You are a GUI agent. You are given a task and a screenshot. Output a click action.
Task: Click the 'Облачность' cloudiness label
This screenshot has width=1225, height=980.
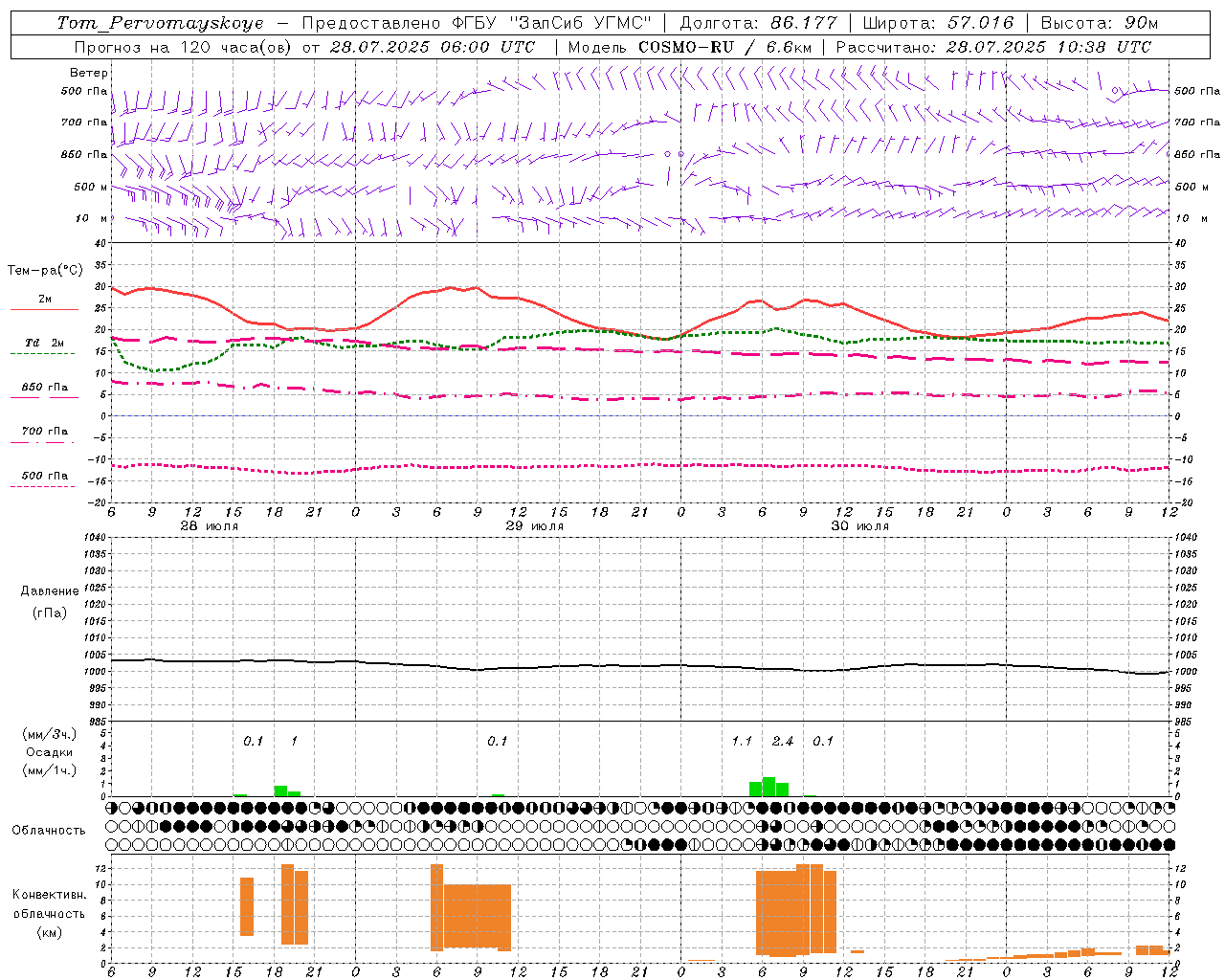pos(48,831)
